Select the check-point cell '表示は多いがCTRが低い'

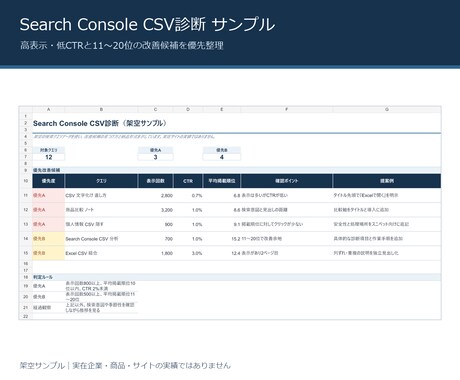287,195
